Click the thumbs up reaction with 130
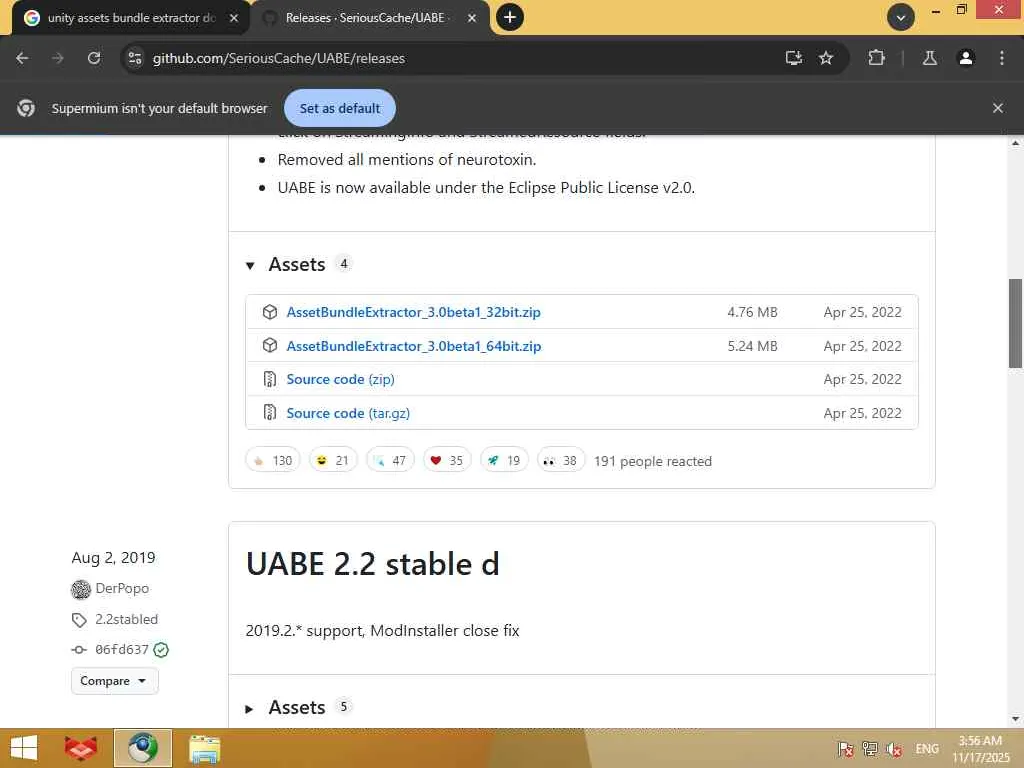Screen dimensions: 1024x768 [x=273, y=460]
